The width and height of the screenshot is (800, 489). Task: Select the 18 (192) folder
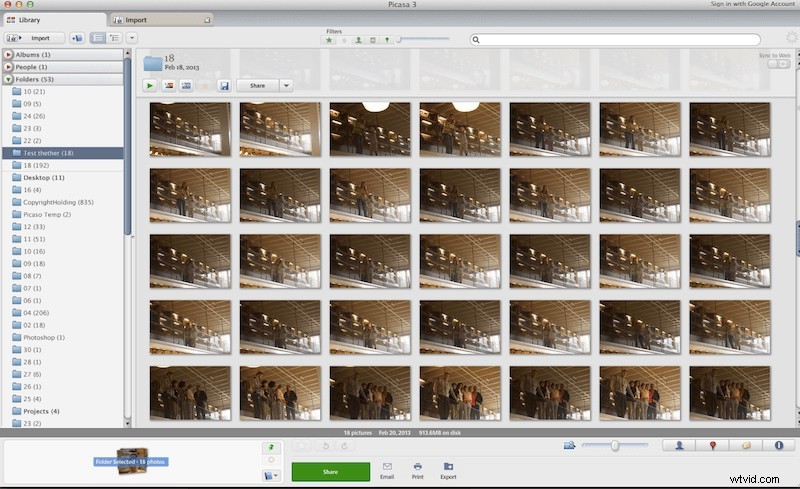click(x=63, y=165)
